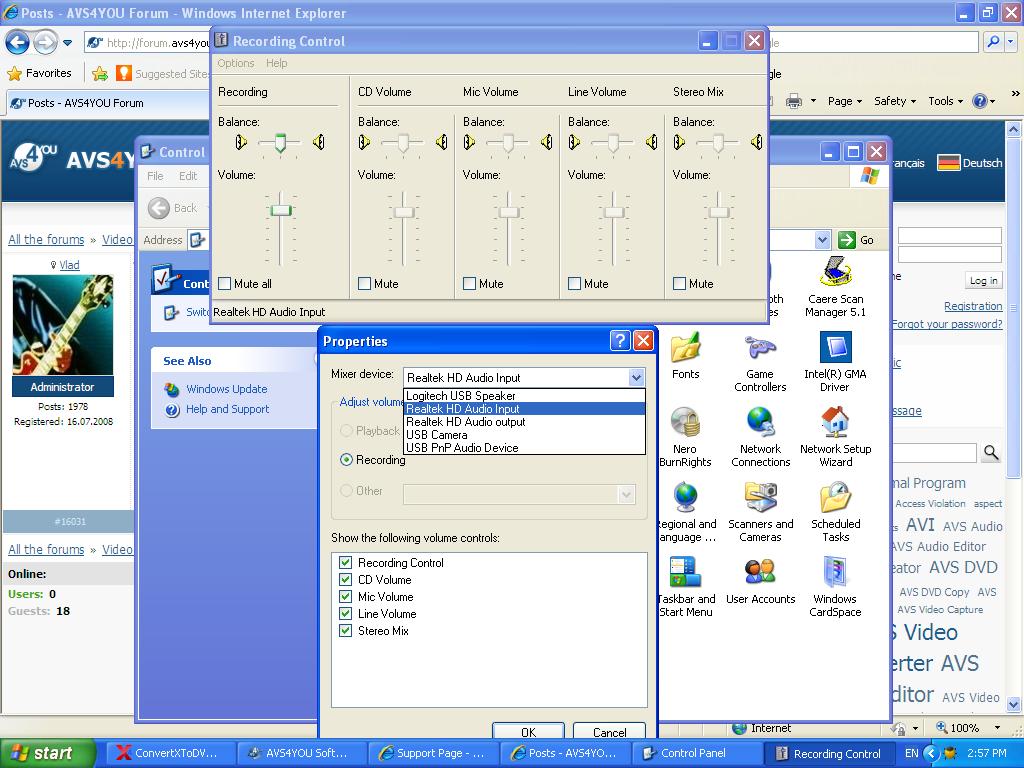Open the IE Safety menu dropdown
This screenshot has width=1024, height=768.
895,101
